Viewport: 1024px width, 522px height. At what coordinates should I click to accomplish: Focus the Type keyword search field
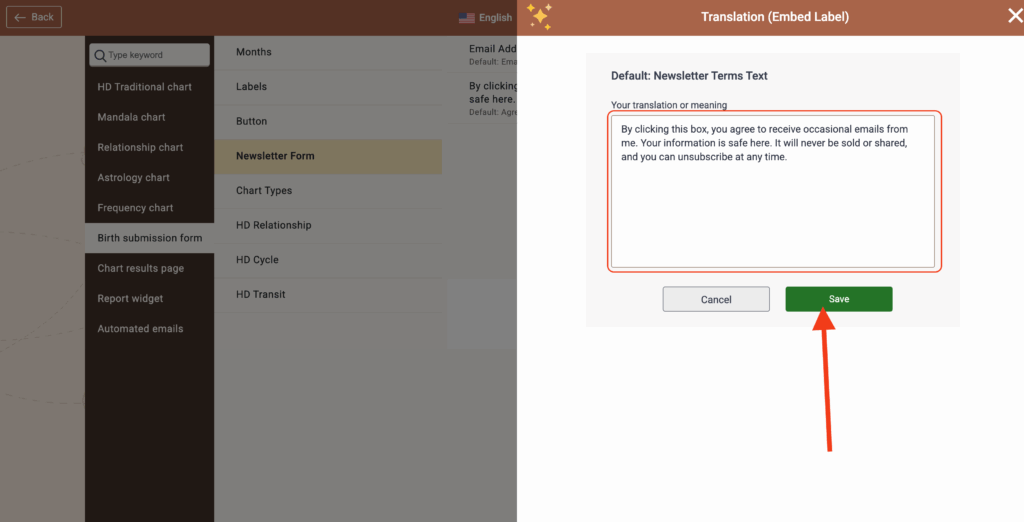pos(155,55)
